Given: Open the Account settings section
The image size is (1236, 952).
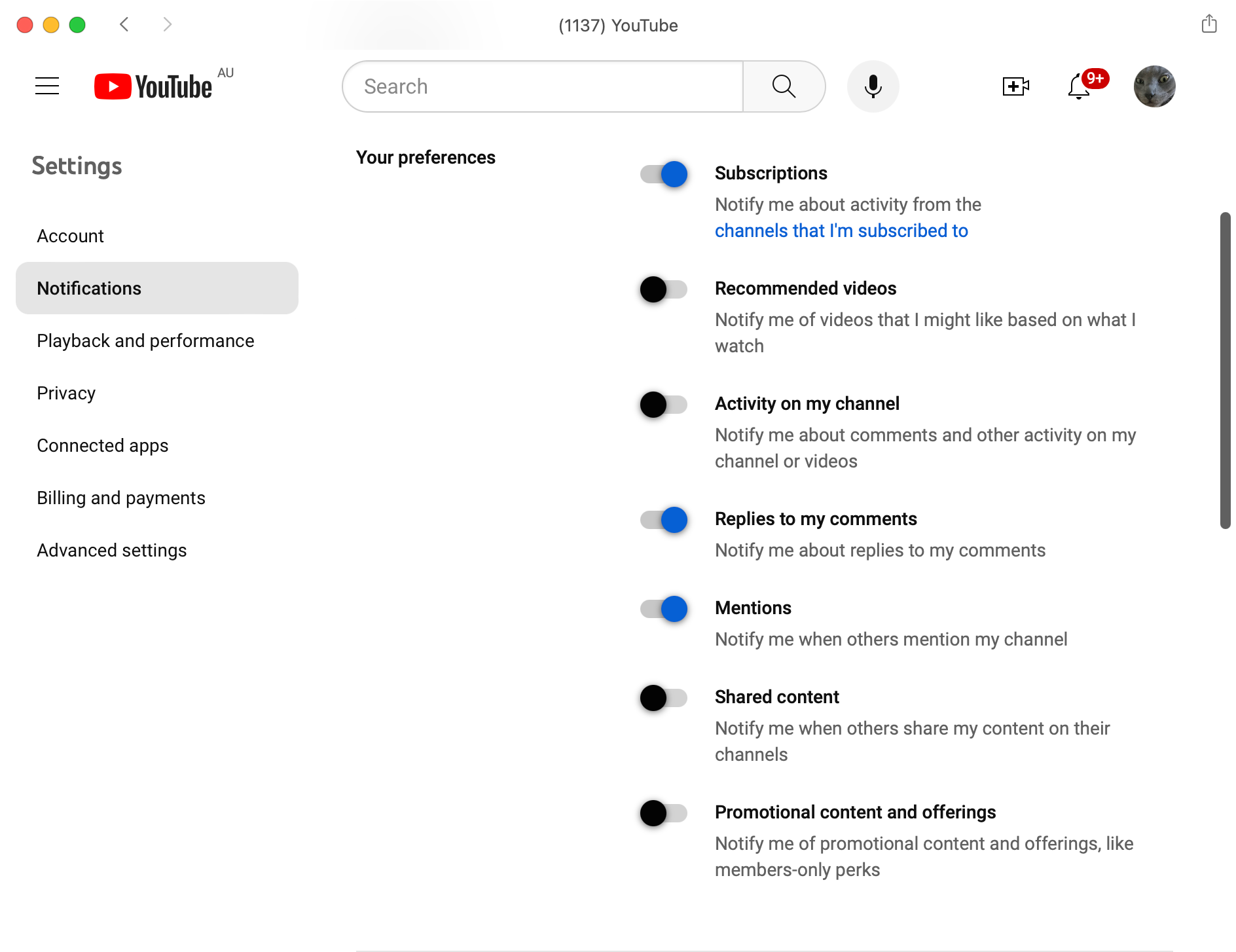Looking at the screenshot, I should (70, 236).
